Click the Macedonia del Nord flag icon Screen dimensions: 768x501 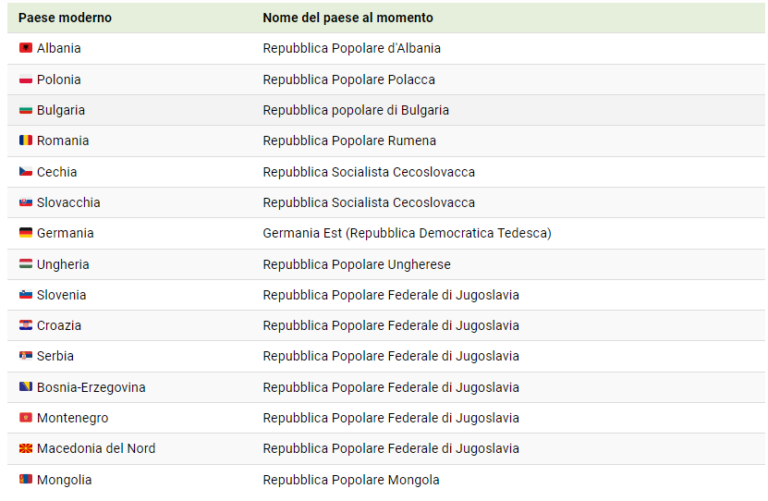pos(25,448)
